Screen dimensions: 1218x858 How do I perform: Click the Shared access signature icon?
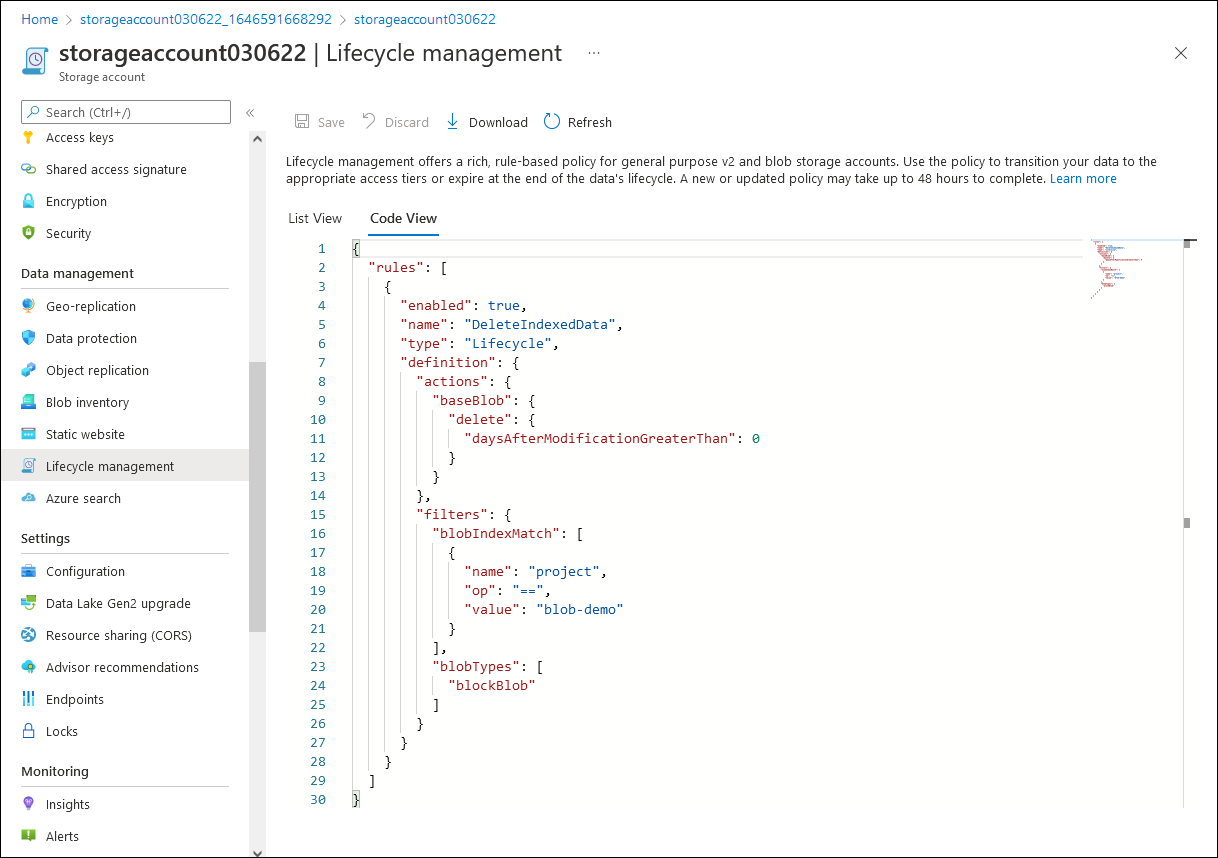pos(28,170)
